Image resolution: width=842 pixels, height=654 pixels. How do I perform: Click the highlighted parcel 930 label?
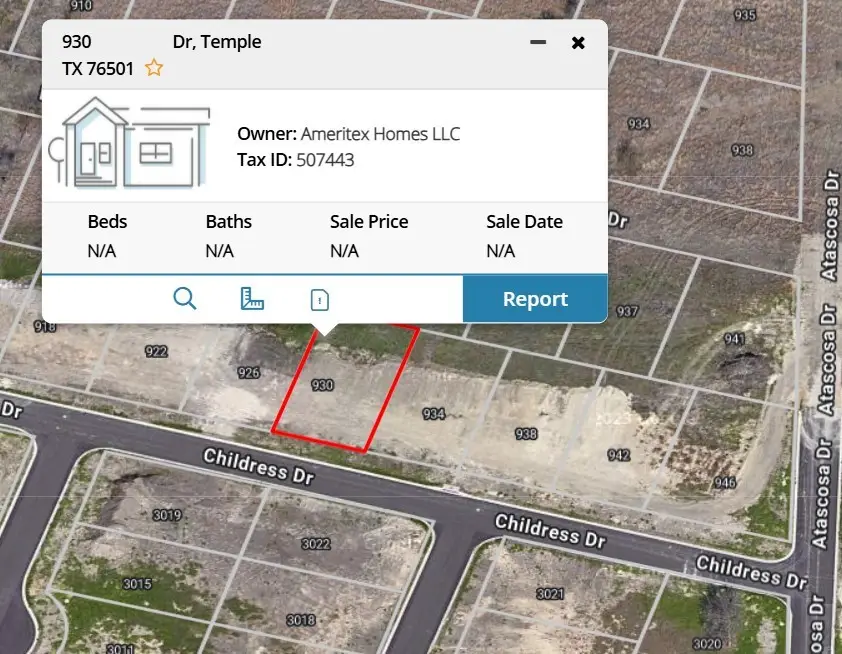tap(322, 385)
